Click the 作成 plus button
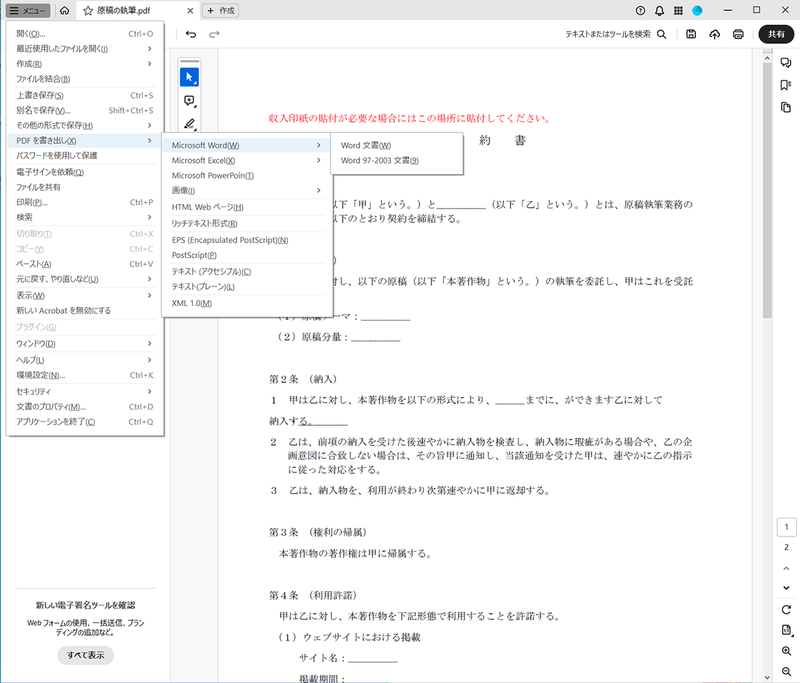 tap(220, 11)
